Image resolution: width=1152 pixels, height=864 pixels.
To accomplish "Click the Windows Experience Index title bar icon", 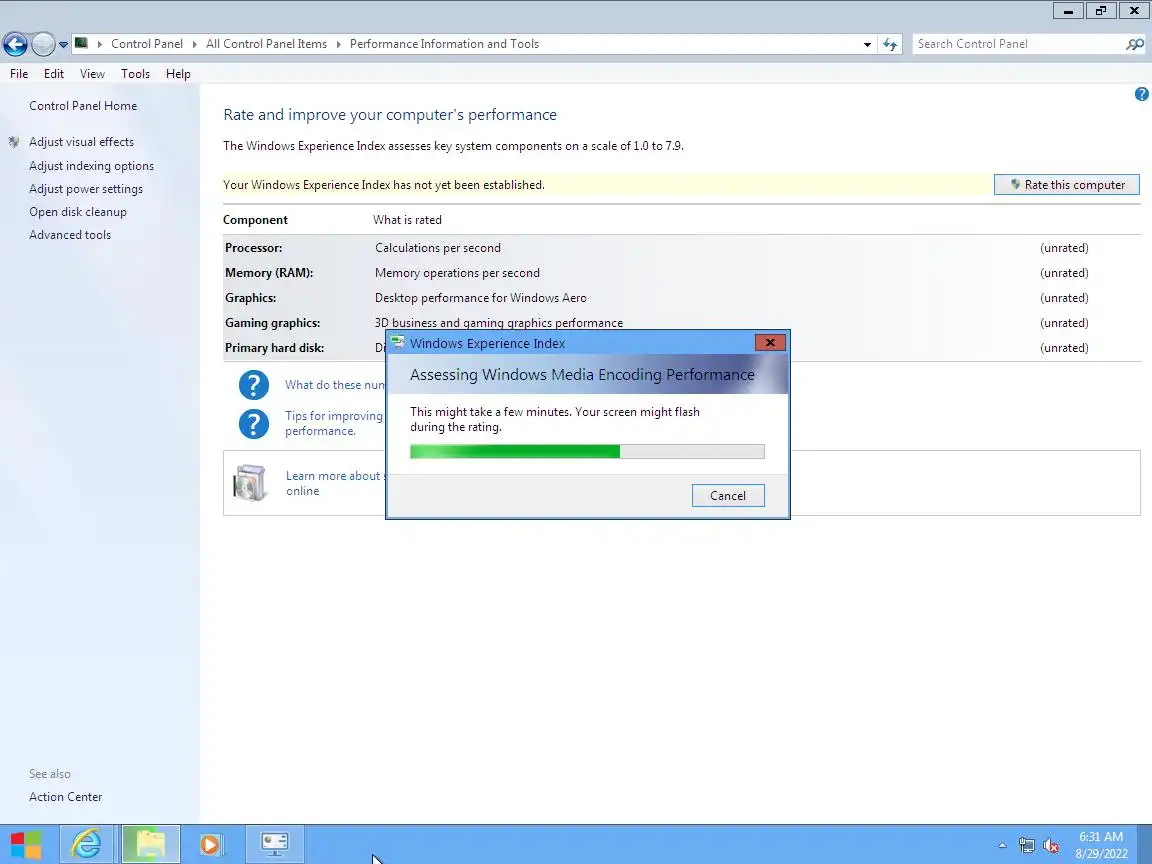I will [398, 342].
